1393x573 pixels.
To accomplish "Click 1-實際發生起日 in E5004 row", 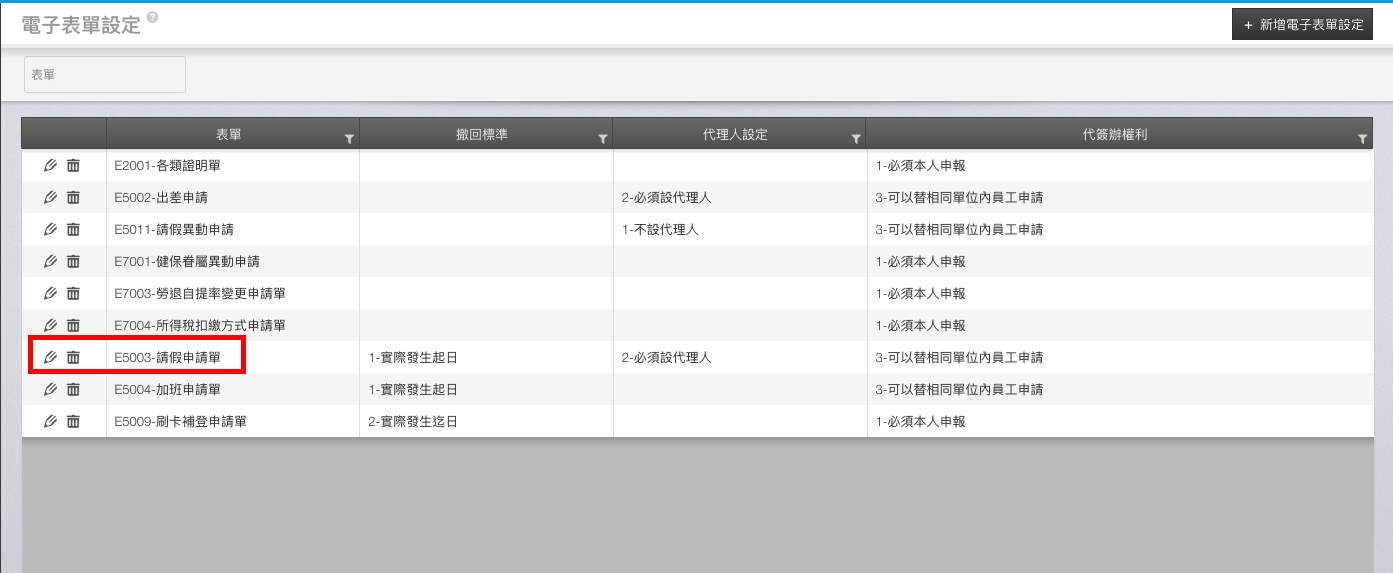I will coord(413,389).
